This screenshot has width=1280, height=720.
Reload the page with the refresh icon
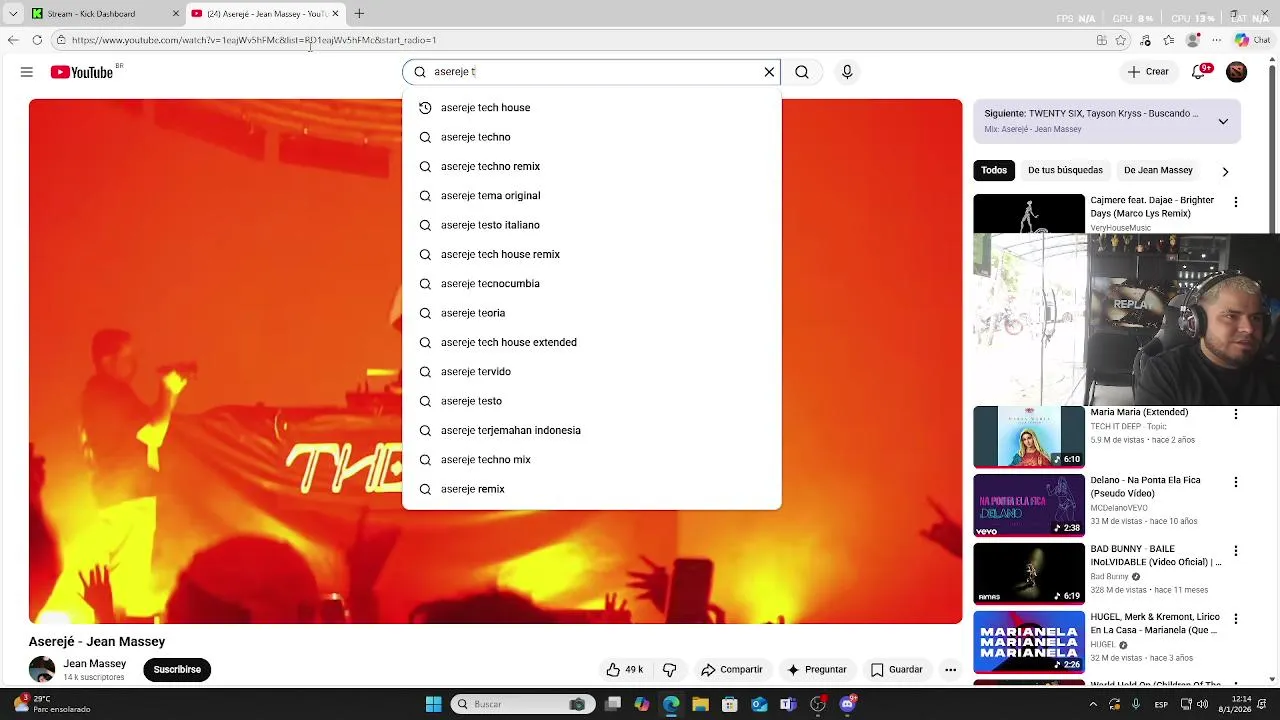pyautogui.click(x=37, y=40)
